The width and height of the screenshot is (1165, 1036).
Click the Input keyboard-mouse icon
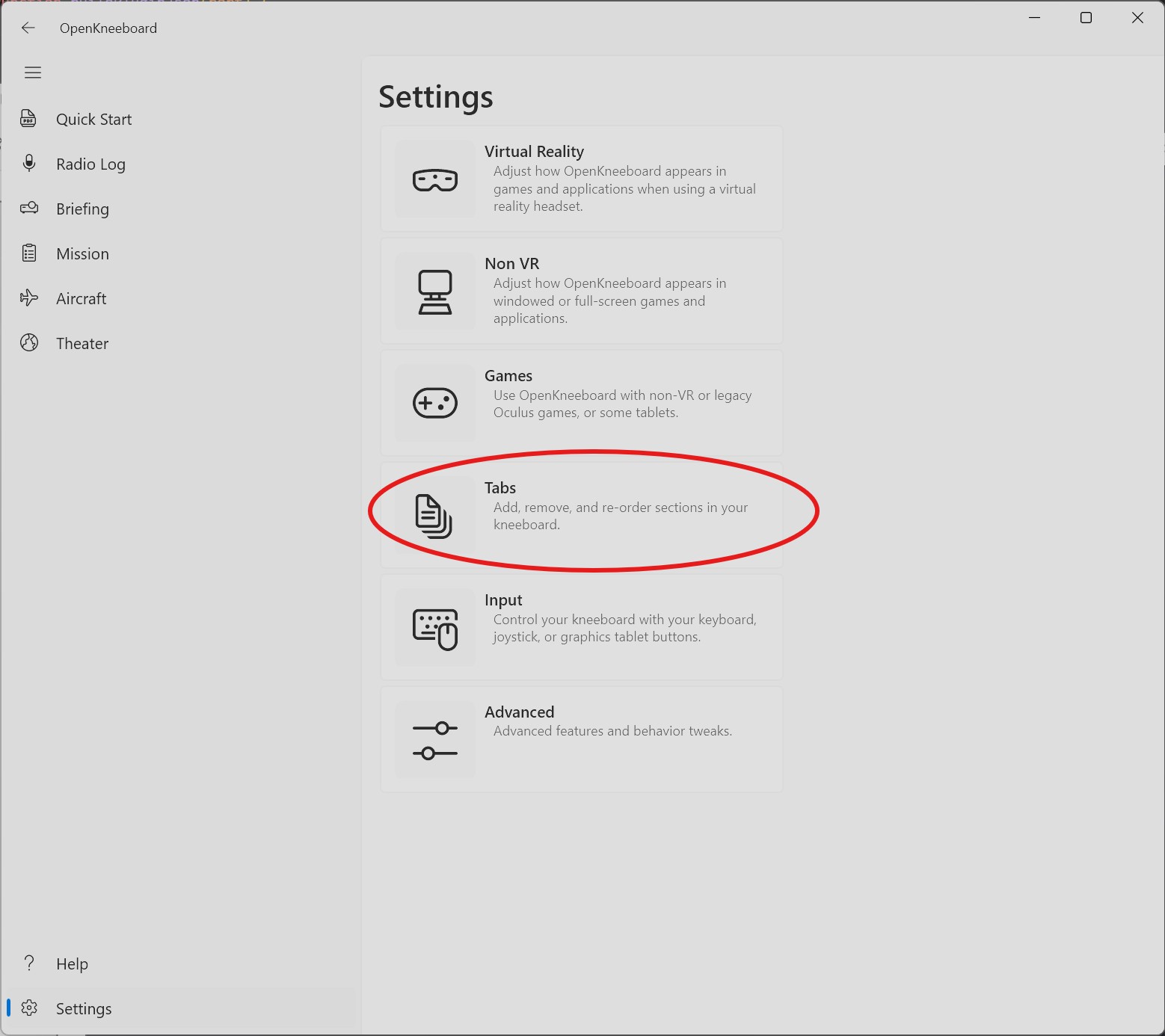click(x=435, y=629)
